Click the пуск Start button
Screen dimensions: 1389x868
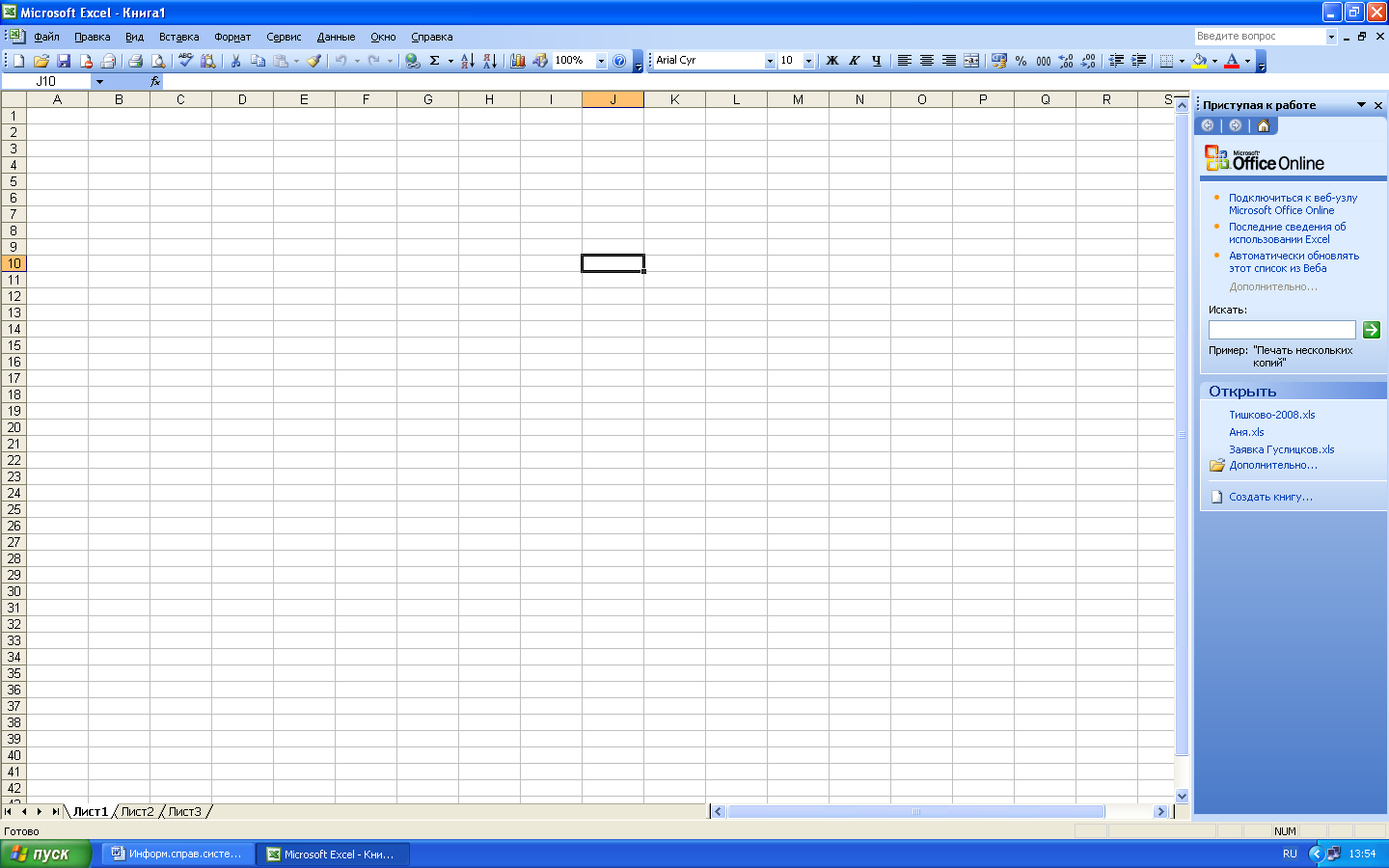(45, 854)
